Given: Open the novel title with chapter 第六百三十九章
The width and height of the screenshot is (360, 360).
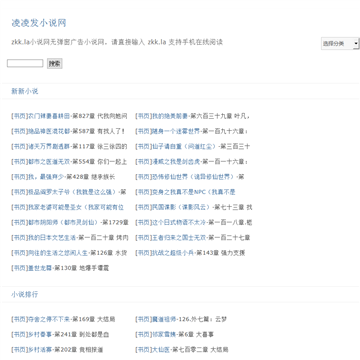Looking at the screenshot, I should click(170, 116).
